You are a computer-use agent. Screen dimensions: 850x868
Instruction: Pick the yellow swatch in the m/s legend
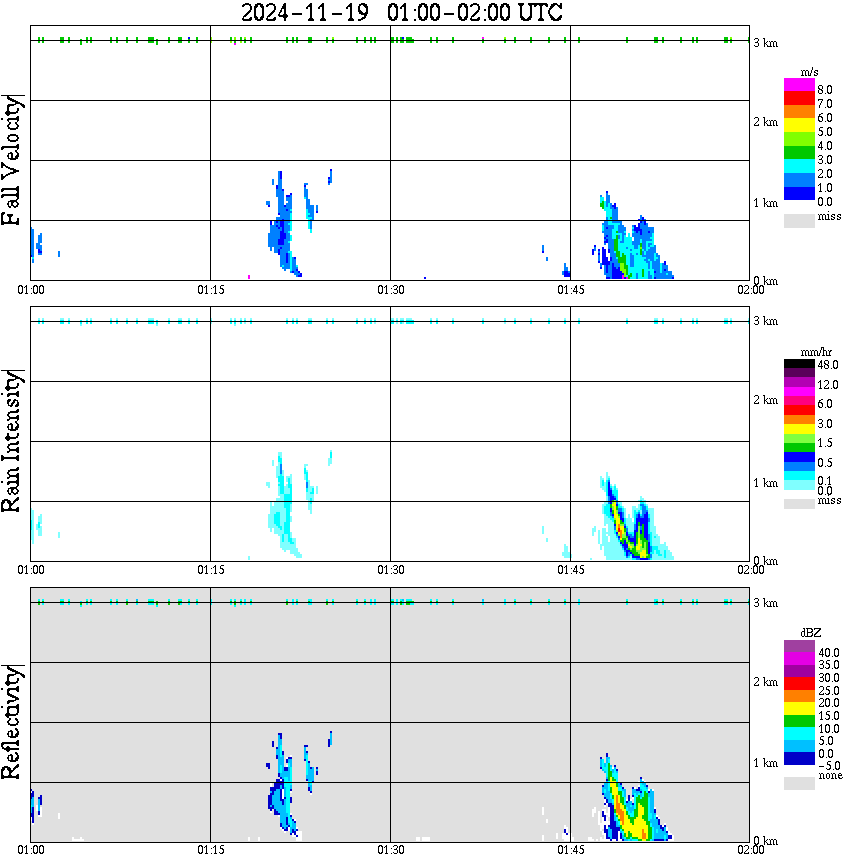[799, 125]
